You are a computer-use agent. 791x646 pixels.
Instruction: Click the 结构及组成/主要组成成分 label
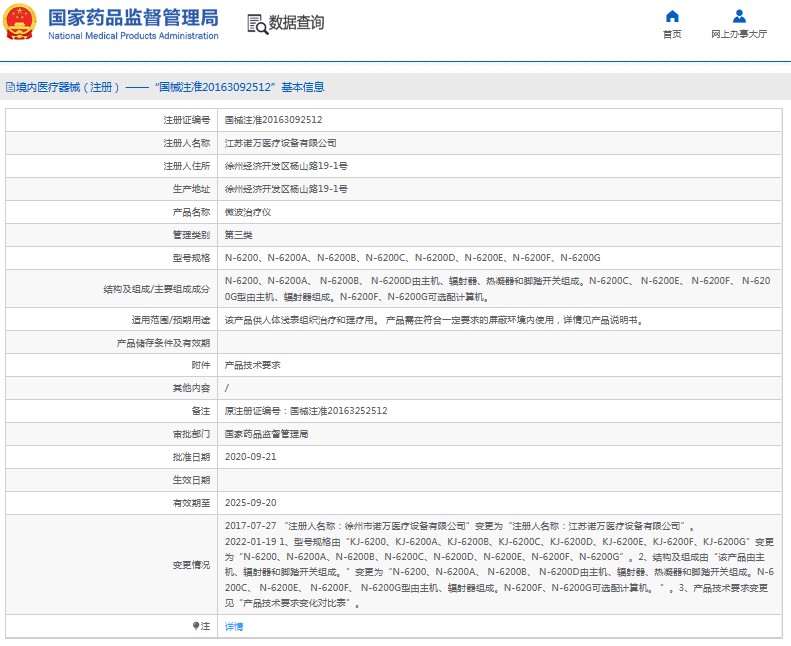coord(157,289)
